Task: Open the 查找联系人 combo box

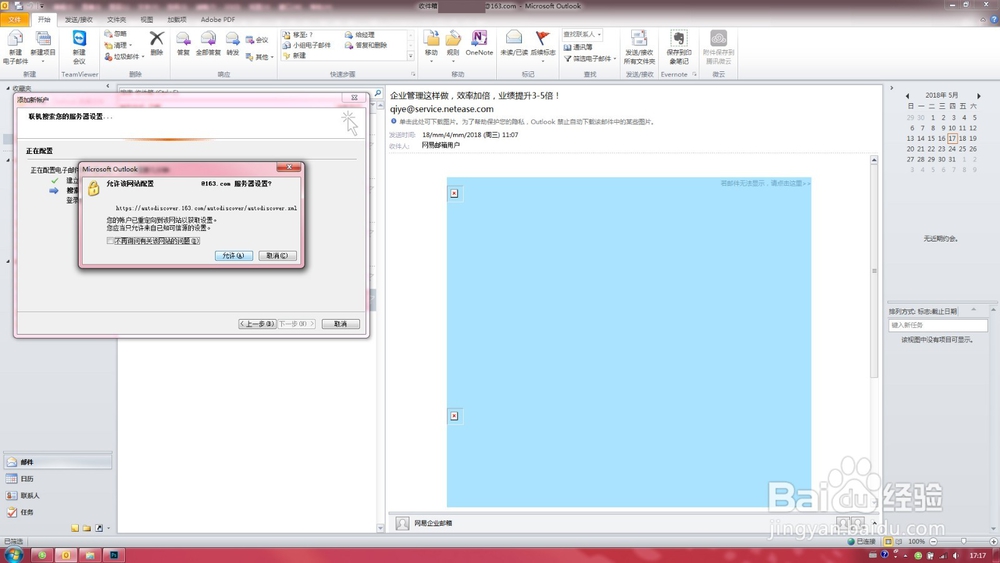Action: point(582,34)
